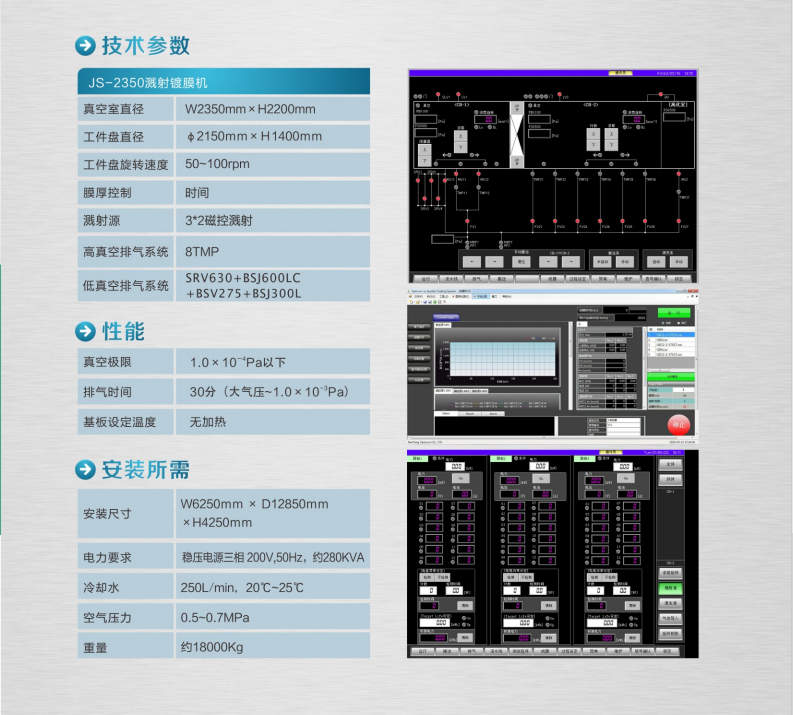Select the TMP23 pump indicator
This screenshot has width=793, height=715.
577,174
